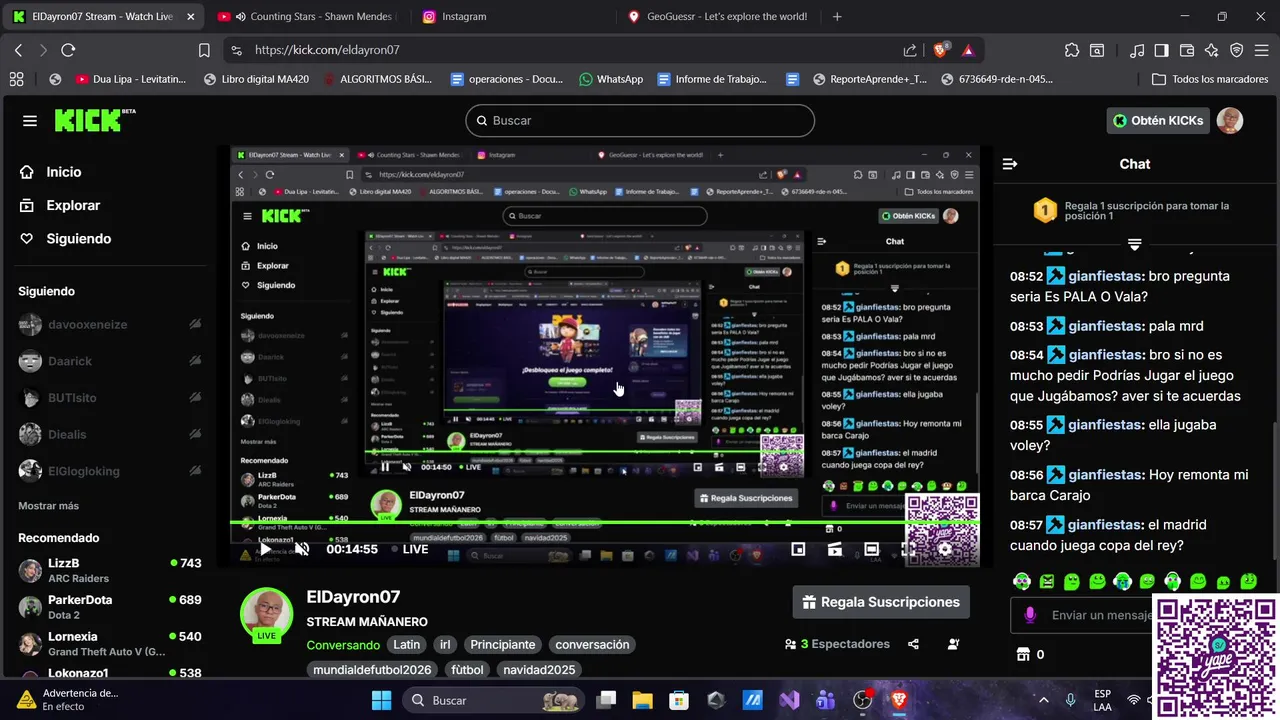Go to Inicio in sidebar
The width and height of the screenshot is (1280, 720).
[x=51, y=172]
